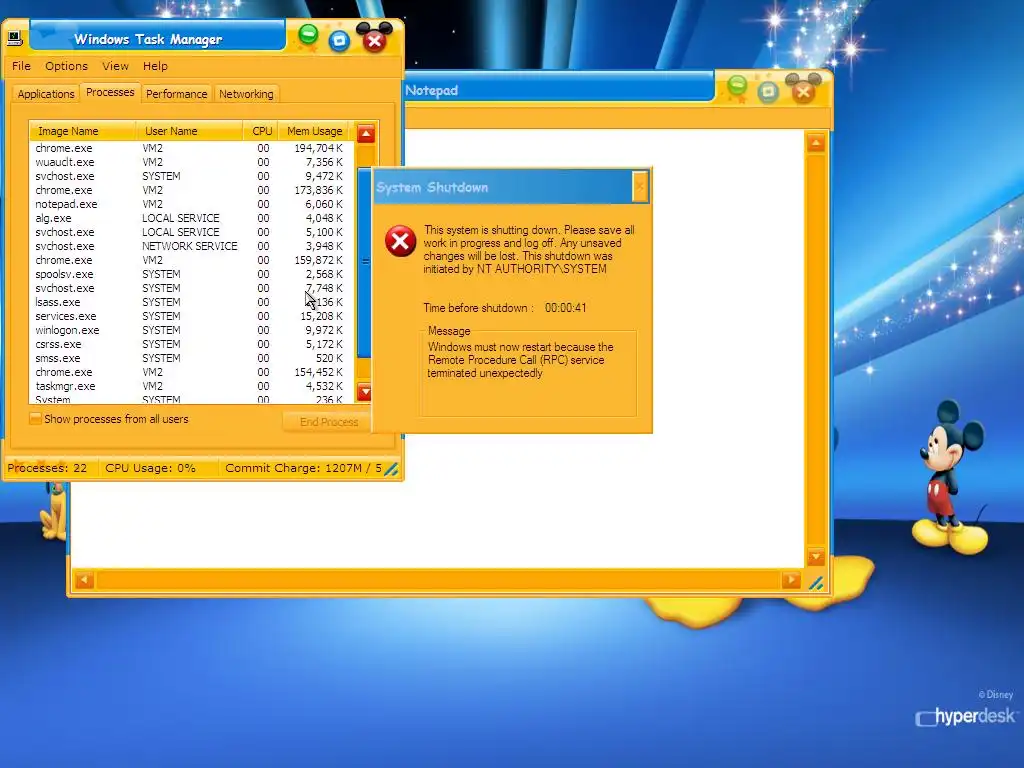Click the Task Manager title bar icon
The height and width of the screenshot is (768, 1024).
[x=15, y=38]
